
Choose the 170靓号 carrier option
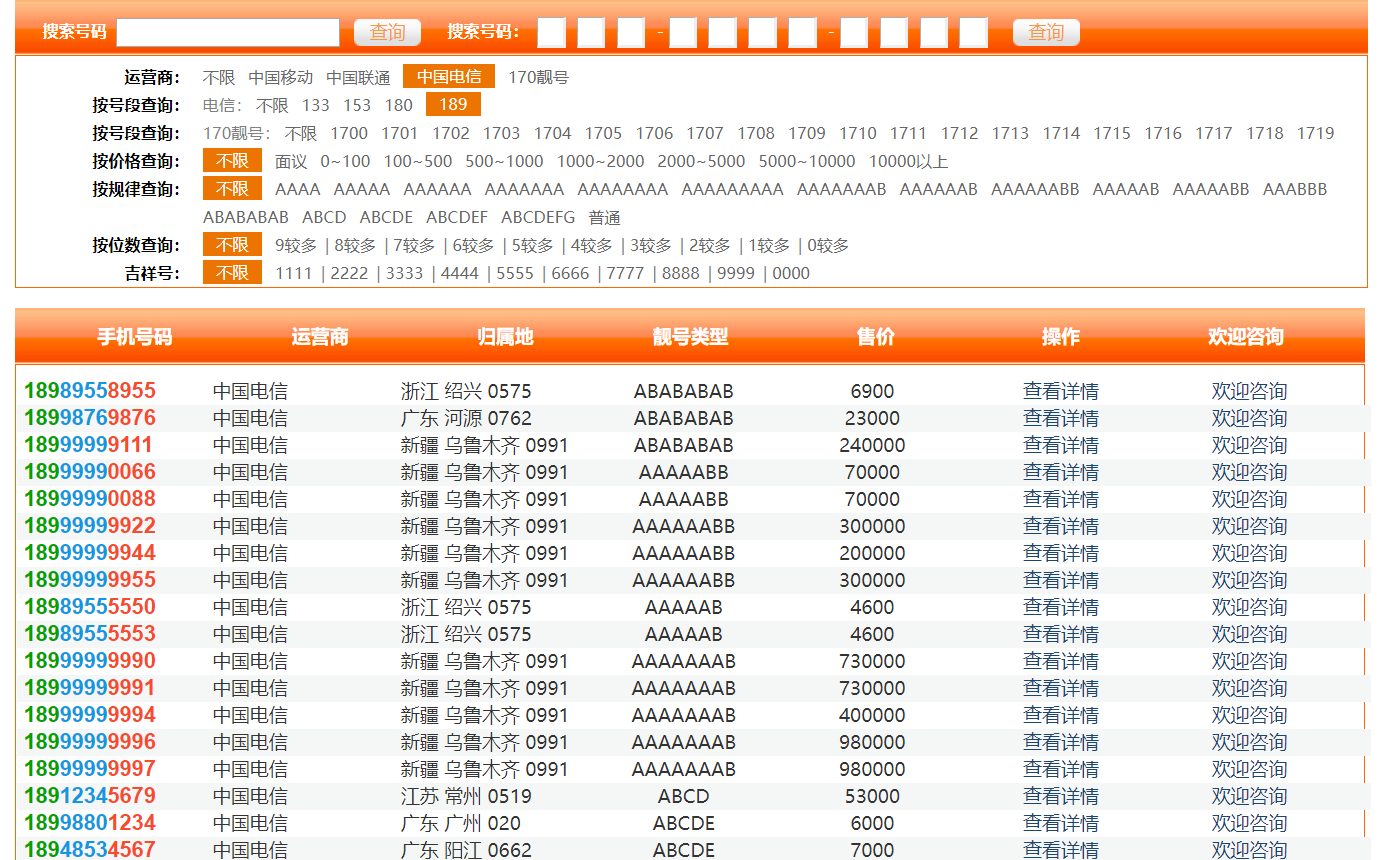pyautogui.click(x=538, y=77)
